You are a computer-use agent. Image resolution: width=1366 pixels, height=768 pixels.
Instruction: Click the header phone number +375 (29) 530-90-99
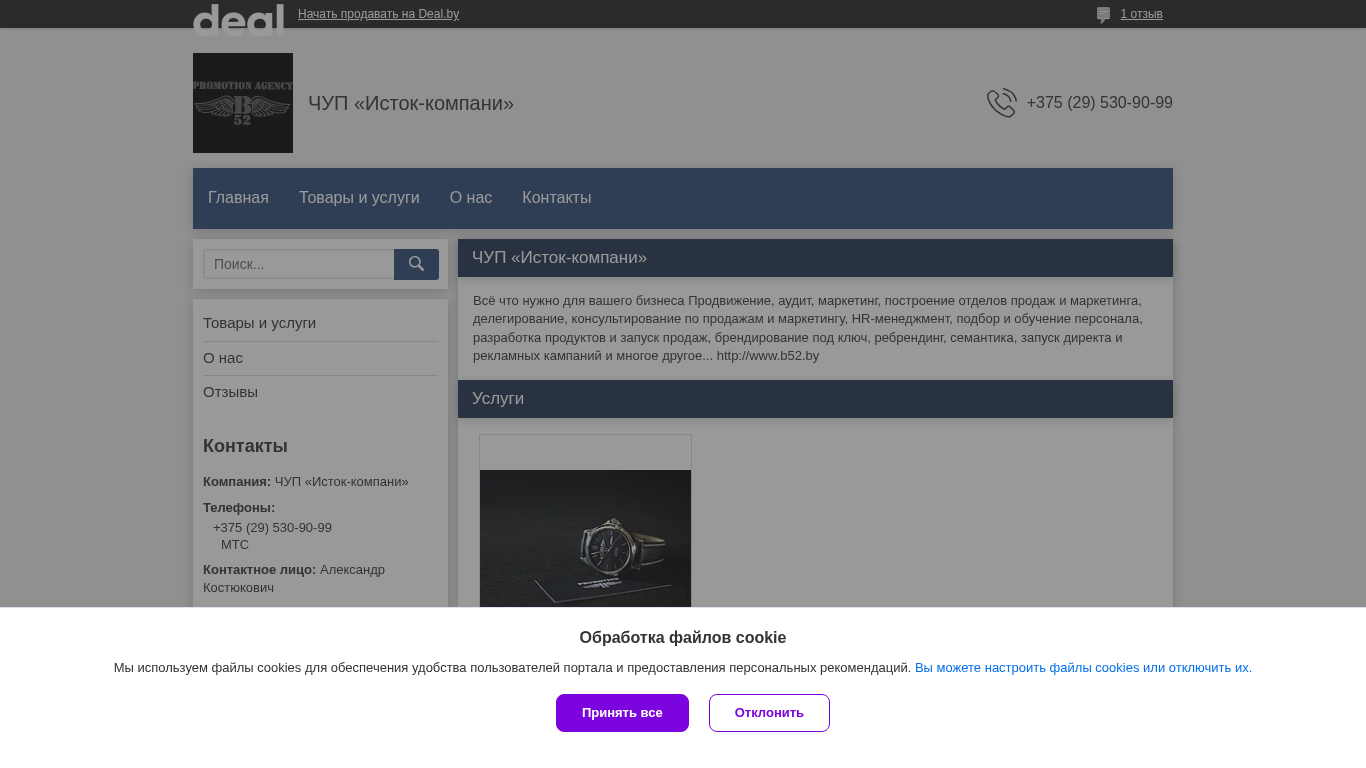coord(1099,103)
